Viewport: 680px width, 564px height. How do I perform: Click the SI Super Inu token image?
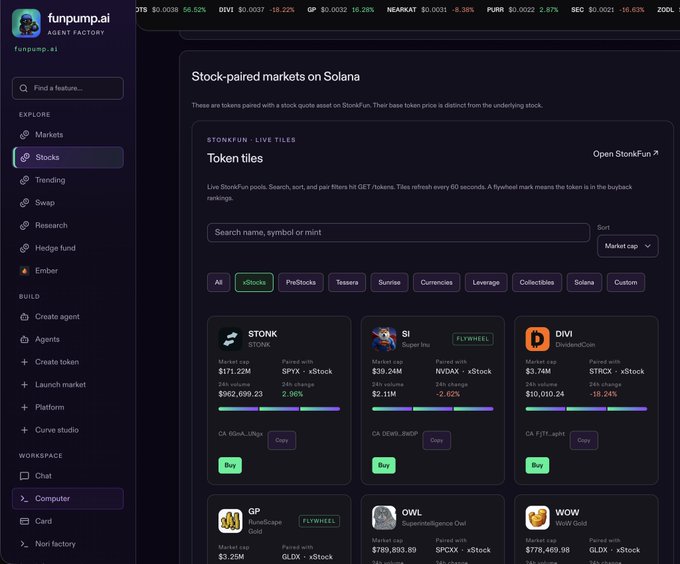384,339
